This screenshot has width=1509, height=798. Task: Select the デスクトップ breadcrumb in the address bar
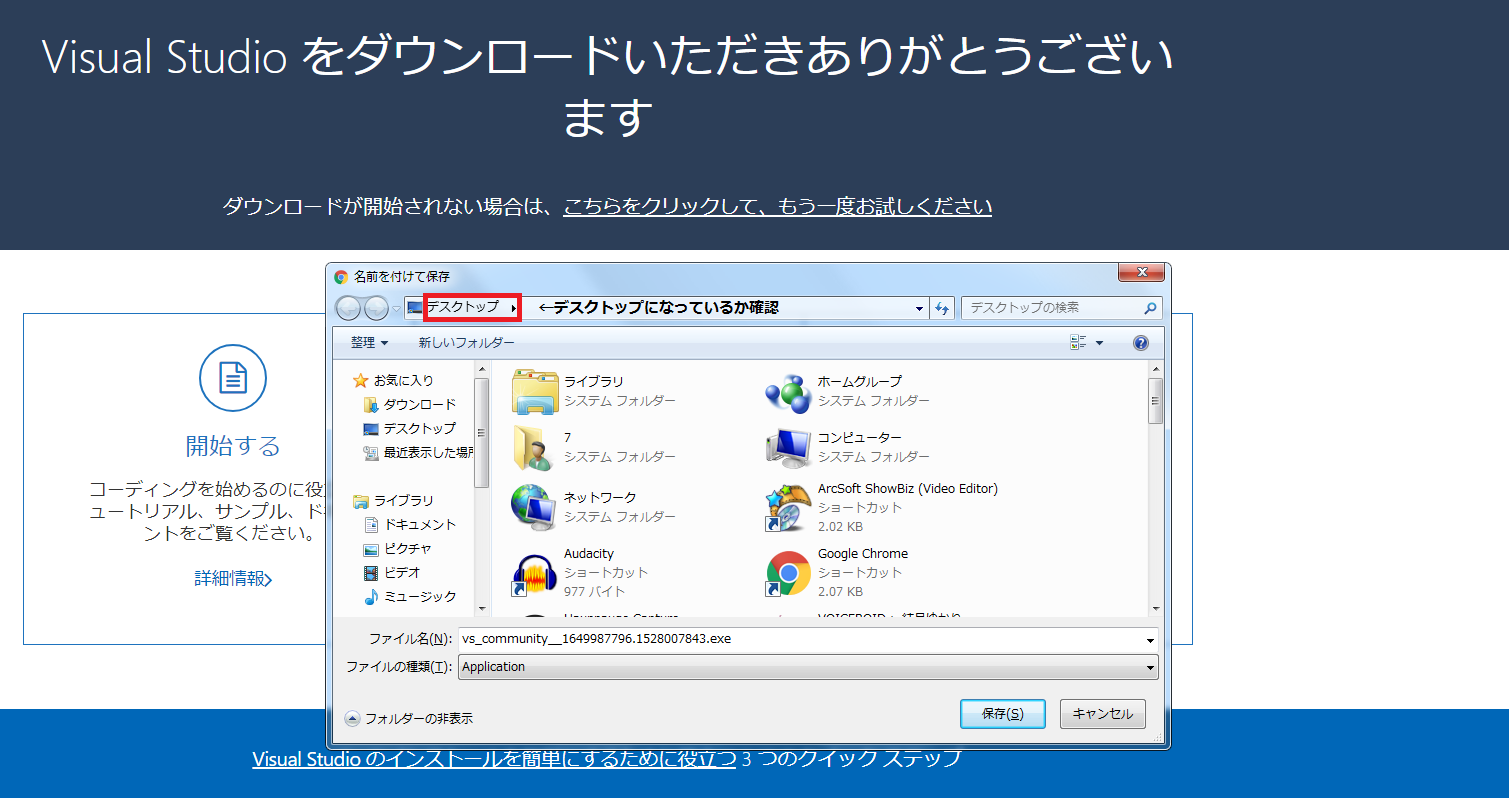tap(462, 307)
